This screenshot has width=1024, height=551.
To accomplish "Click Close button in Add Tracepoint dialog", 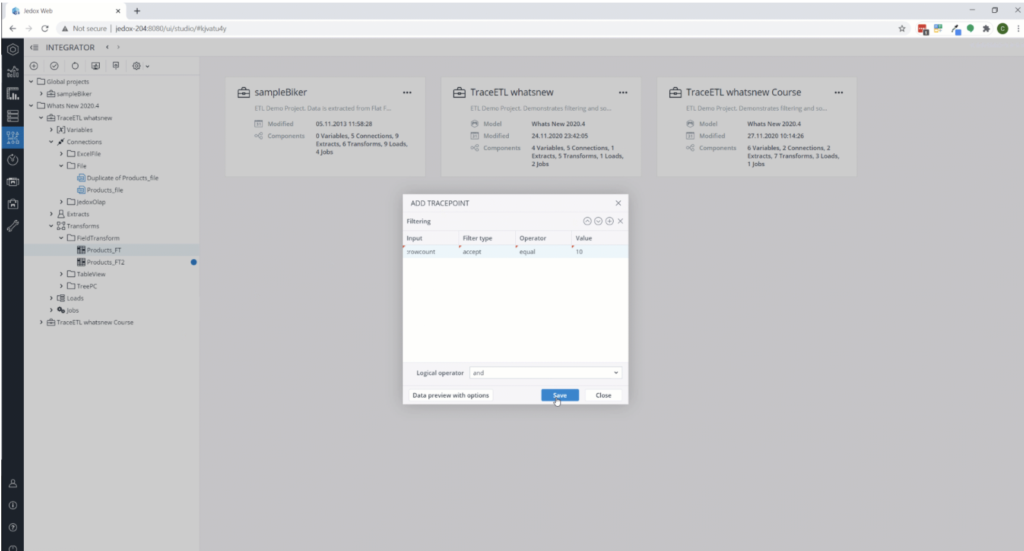I will (x=603, y=395).
